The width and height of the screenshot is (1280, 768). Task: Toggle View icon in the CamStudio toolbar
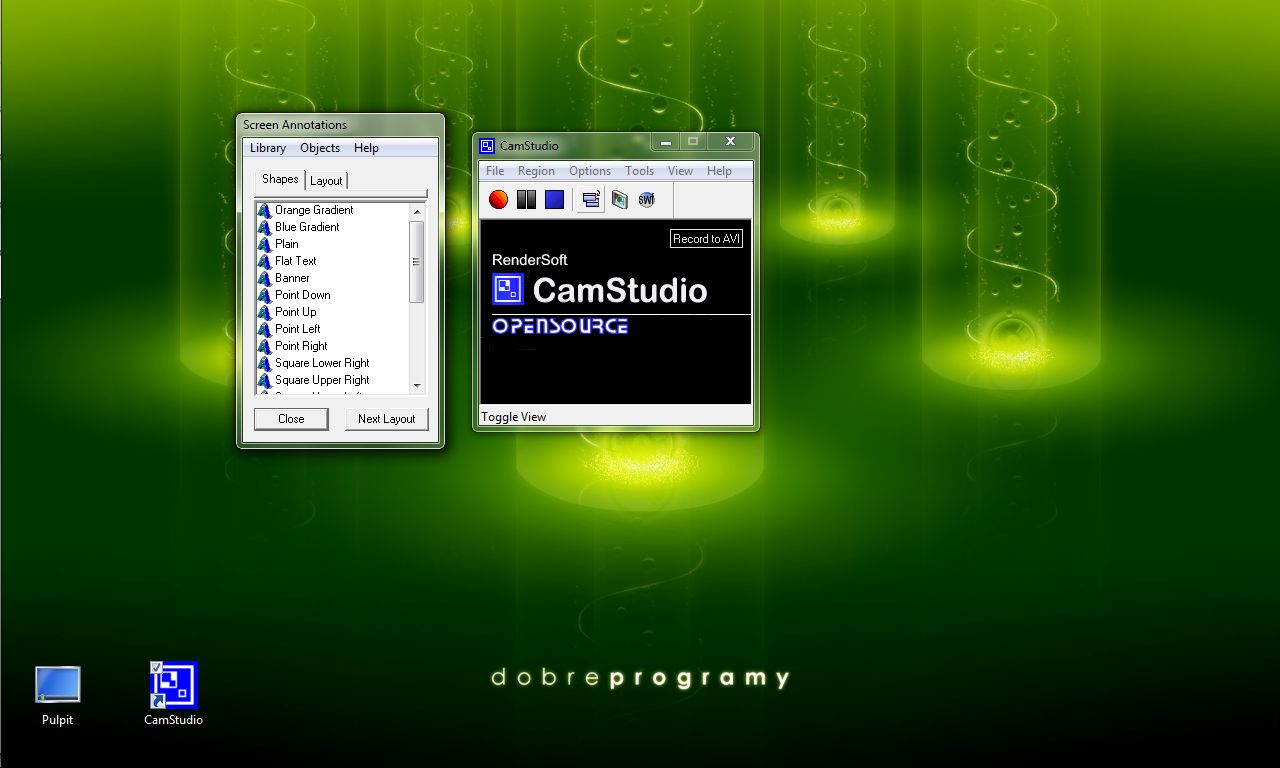click(x=591, y=200)
